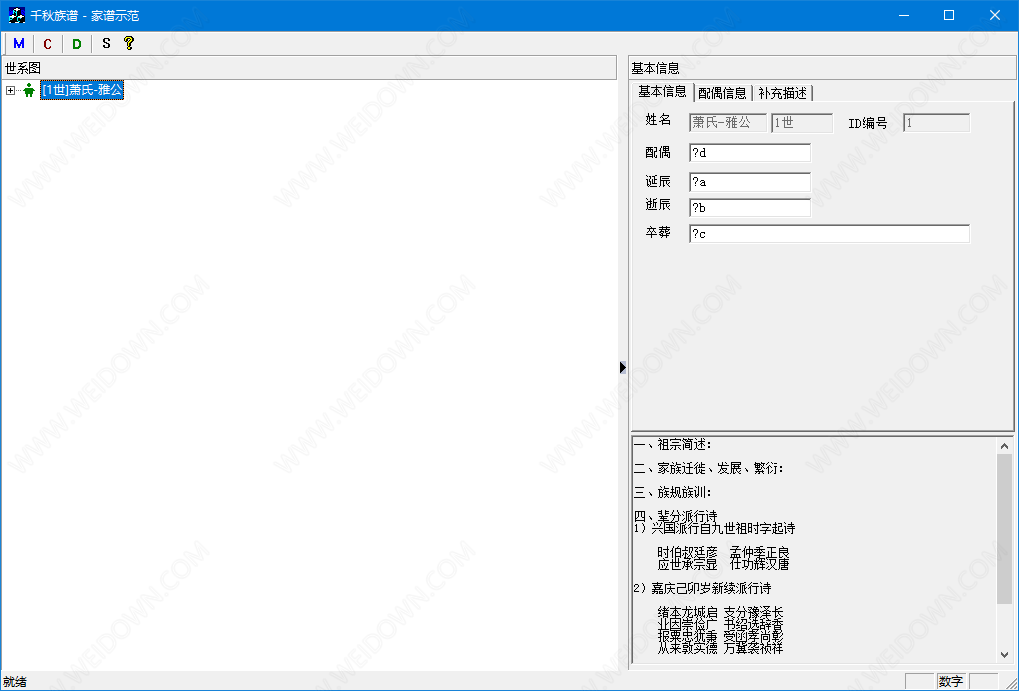Click the app icon in the title bar

17,15
